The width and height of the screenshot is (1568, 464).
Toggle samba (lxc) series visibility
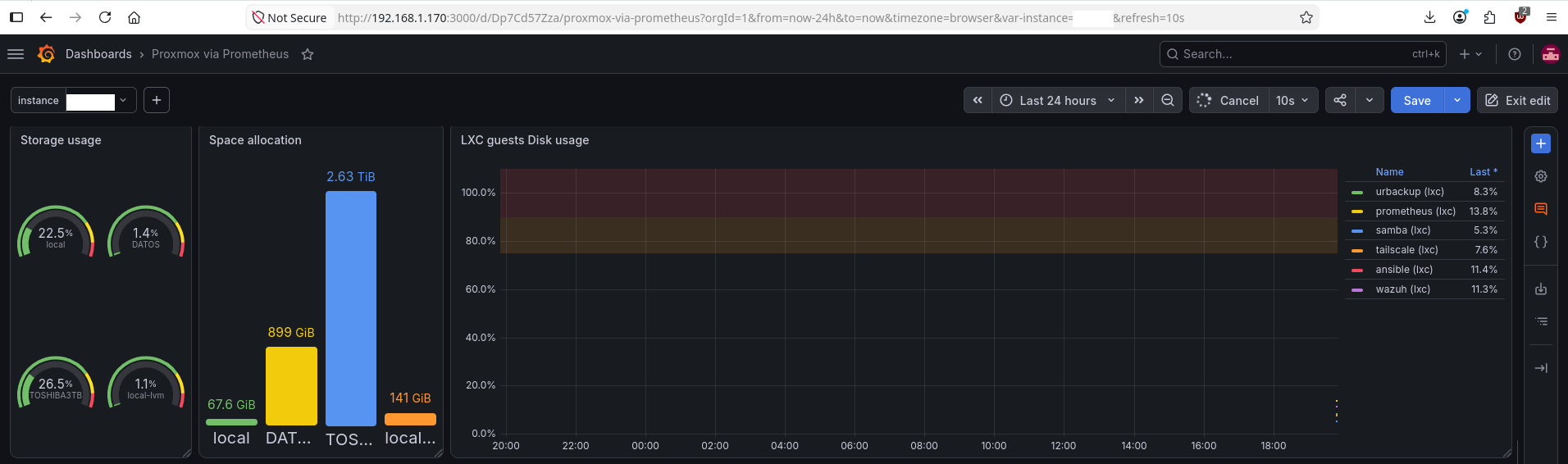1402,230
